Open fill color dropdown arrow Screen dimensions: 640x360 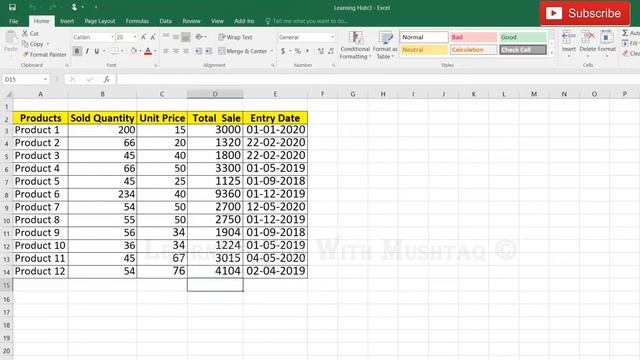pyautogui.click(x=140, y=51)
